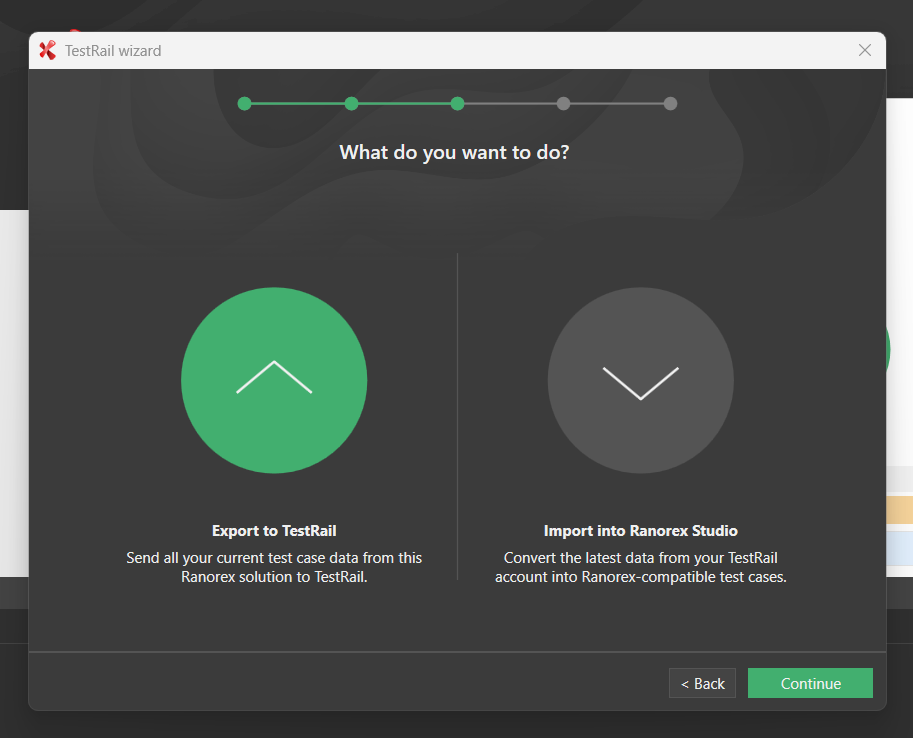913x738 pixels.
Task: Go back with the '< Back' button
Action: coord(702,683)
